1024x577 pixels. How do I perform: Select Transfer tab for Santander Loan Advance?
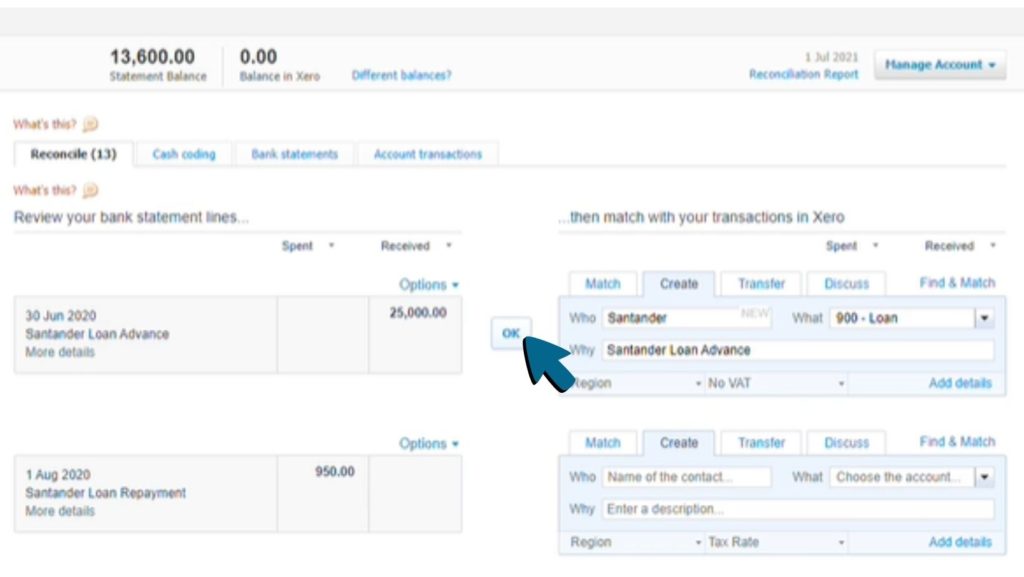761,283
